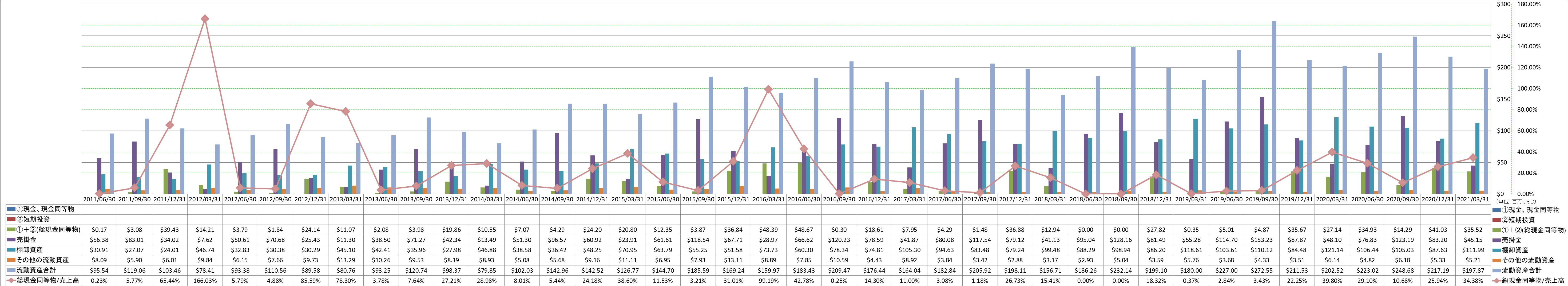Click the line peak marker above 2012/03/31
Image resolution: width=1568 pixels, height=286 pixels.
click(205, 19)
